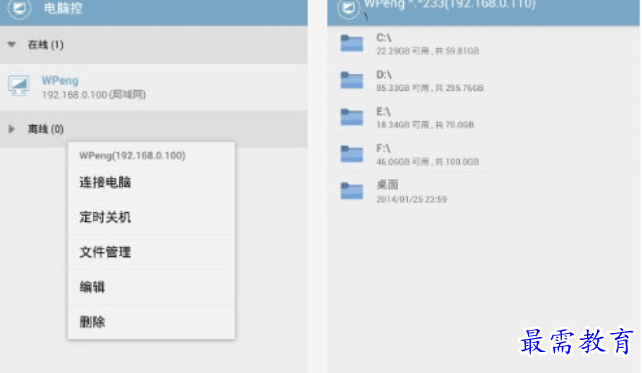The width and height of the screenshot is (642, 373).
Task: Tap the WPeng computer monitor icon
Action: (19, 86)
